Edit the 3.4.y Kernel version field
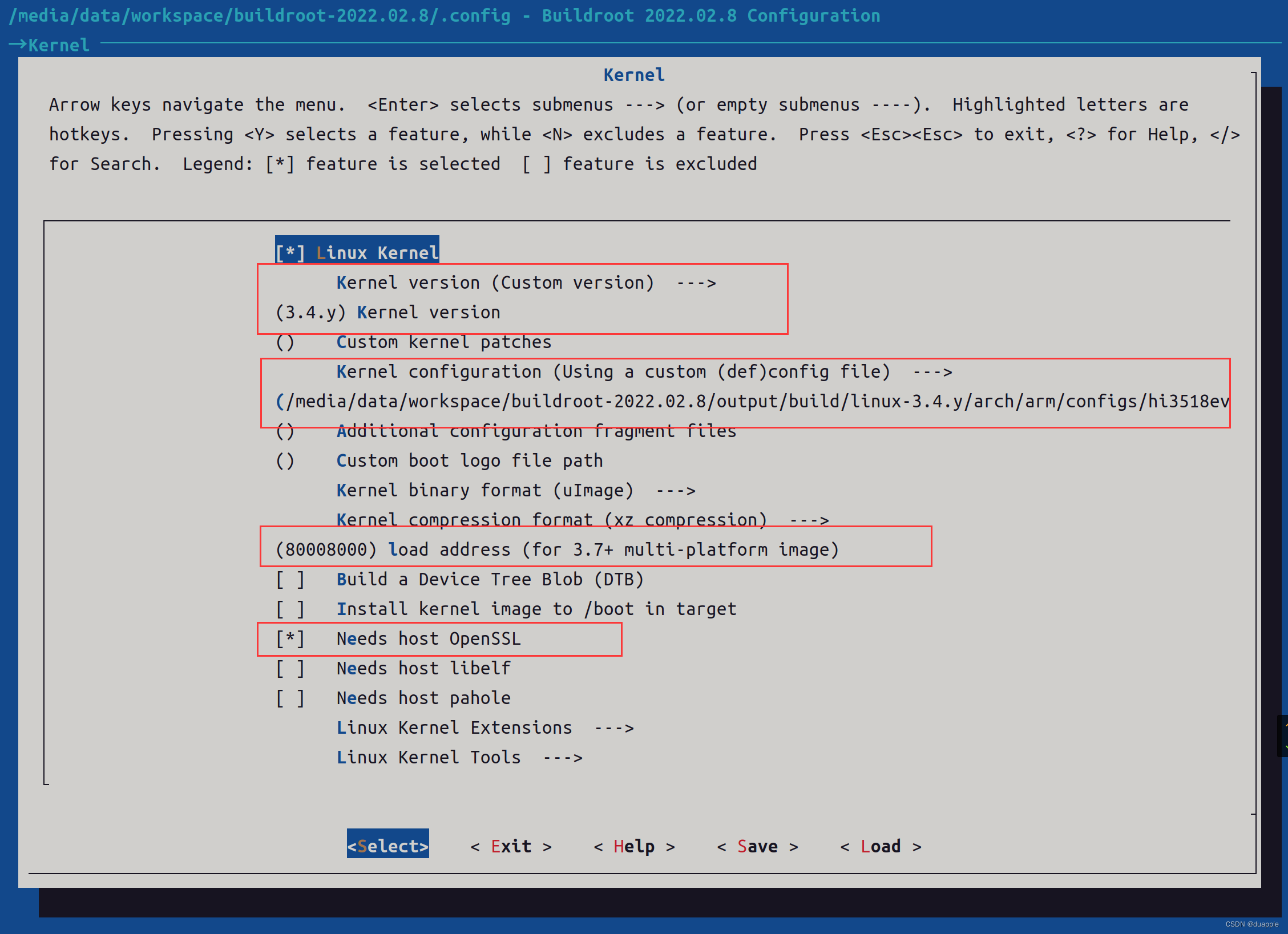 click(387, 312)
